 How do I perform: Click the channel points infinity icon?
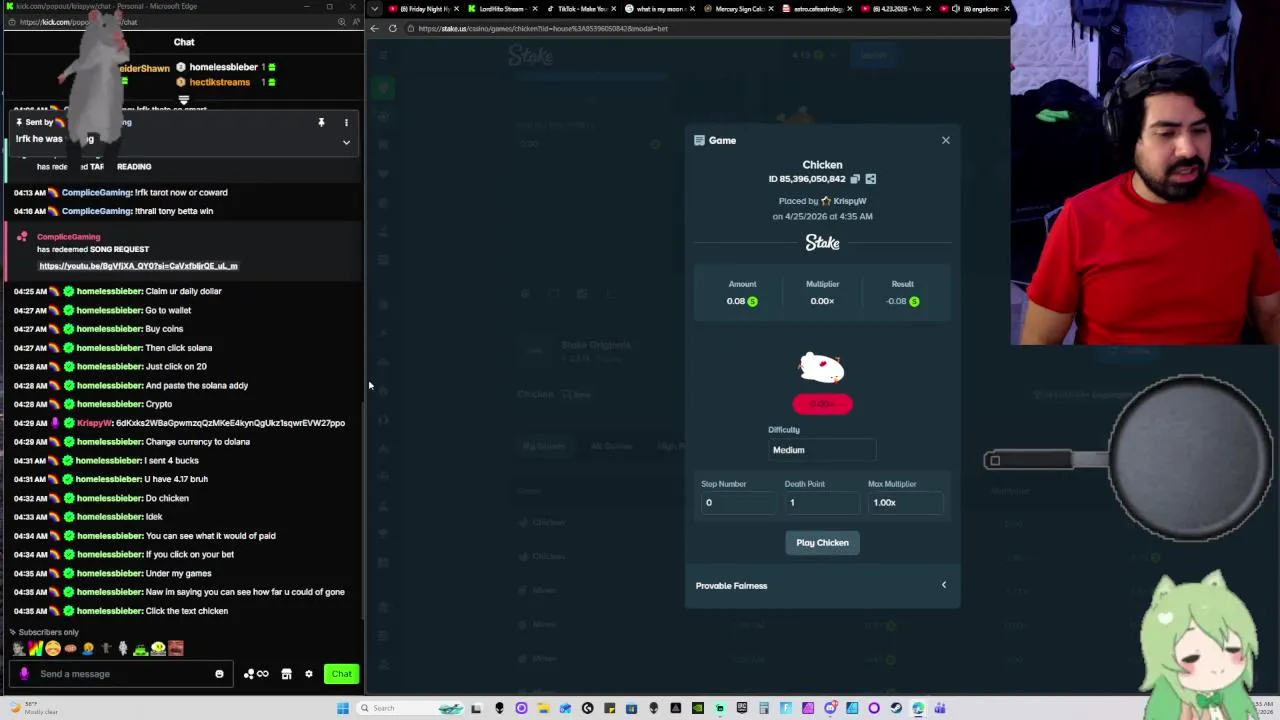(256, 674)
